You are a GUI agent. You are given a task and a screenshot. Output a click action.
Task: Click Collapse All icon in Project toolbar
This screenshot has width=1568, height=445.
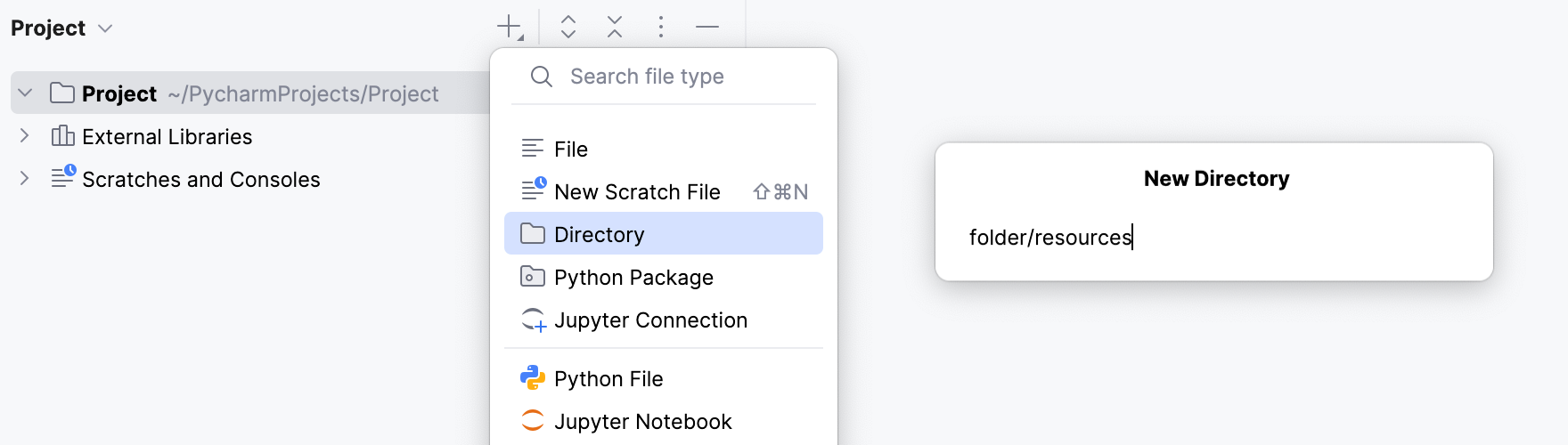coord(615,27)
